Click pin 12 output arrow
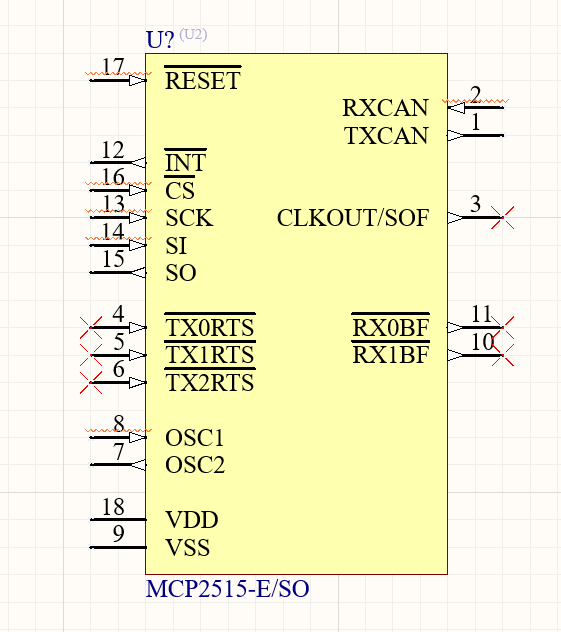Viewport: 561px width, 632px height. 138,162
